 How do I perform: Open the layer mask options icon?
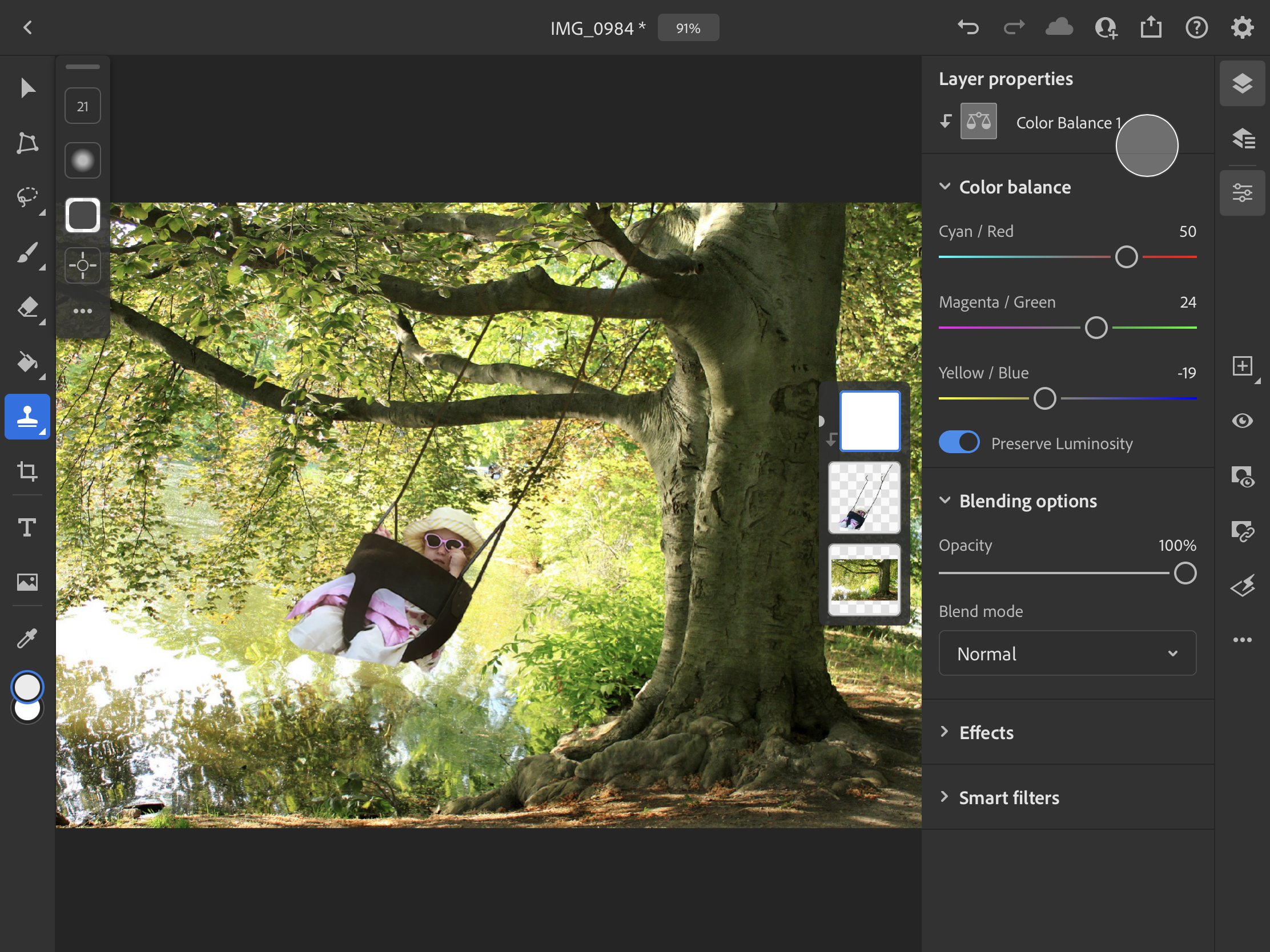1242,477
